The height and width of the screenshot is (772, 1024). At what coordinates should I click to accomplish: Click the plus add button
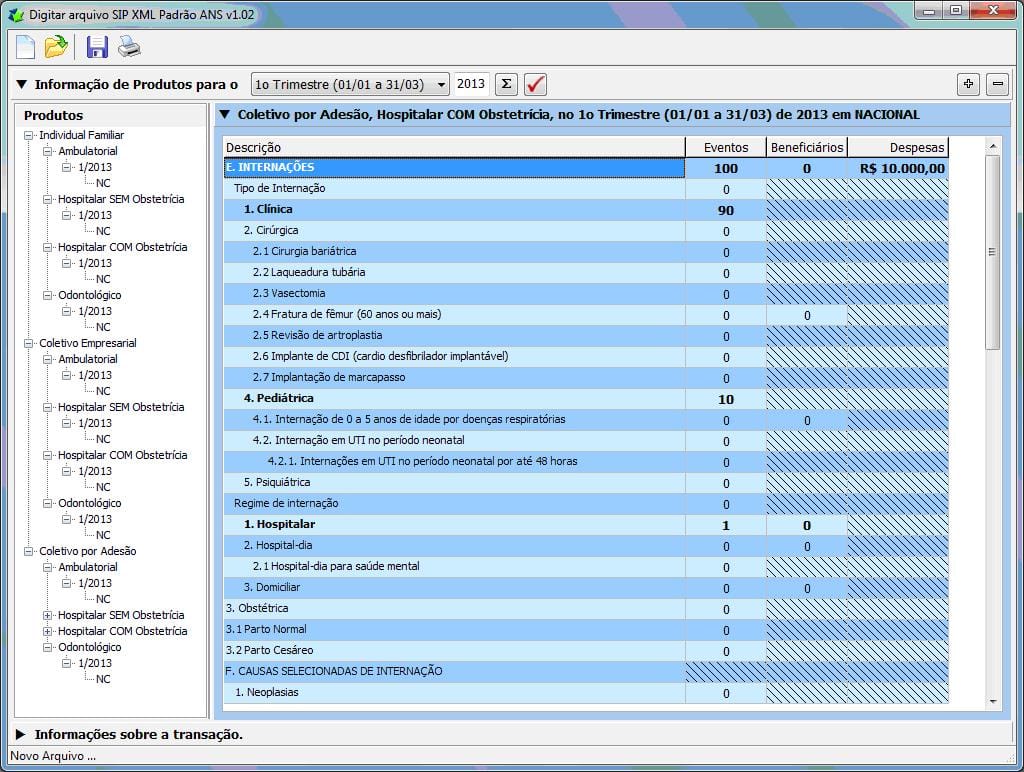pos(968,84)
